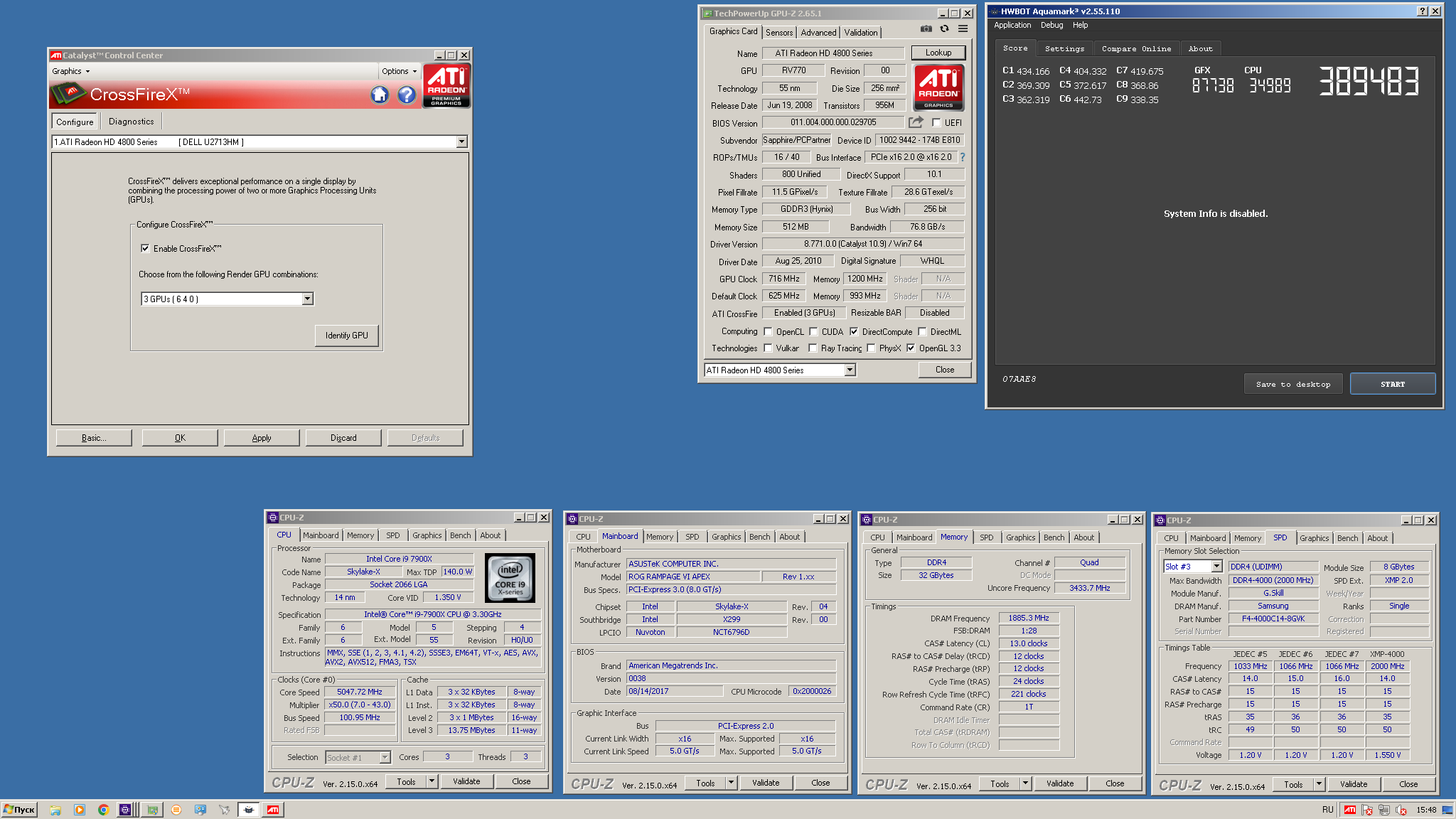Toggle the Ray Tracing checkbox in GPU-Z
The height and width of the screenshot is (819, 1456).
(813, 348)
